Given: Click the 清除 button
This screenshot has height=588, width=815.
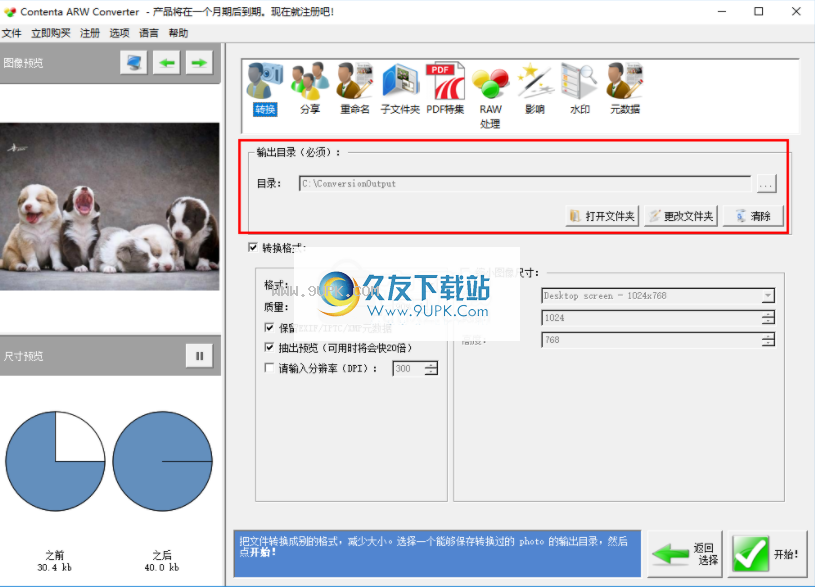Looking at the screenshot, I should [753, 216].
